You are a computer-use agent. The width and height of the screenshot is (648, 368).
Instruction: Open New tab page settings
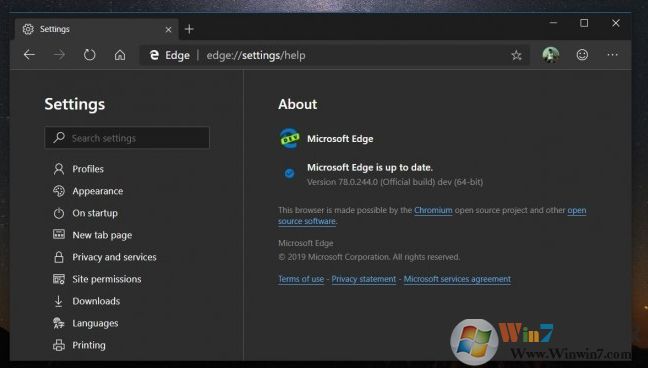[102, 235]
